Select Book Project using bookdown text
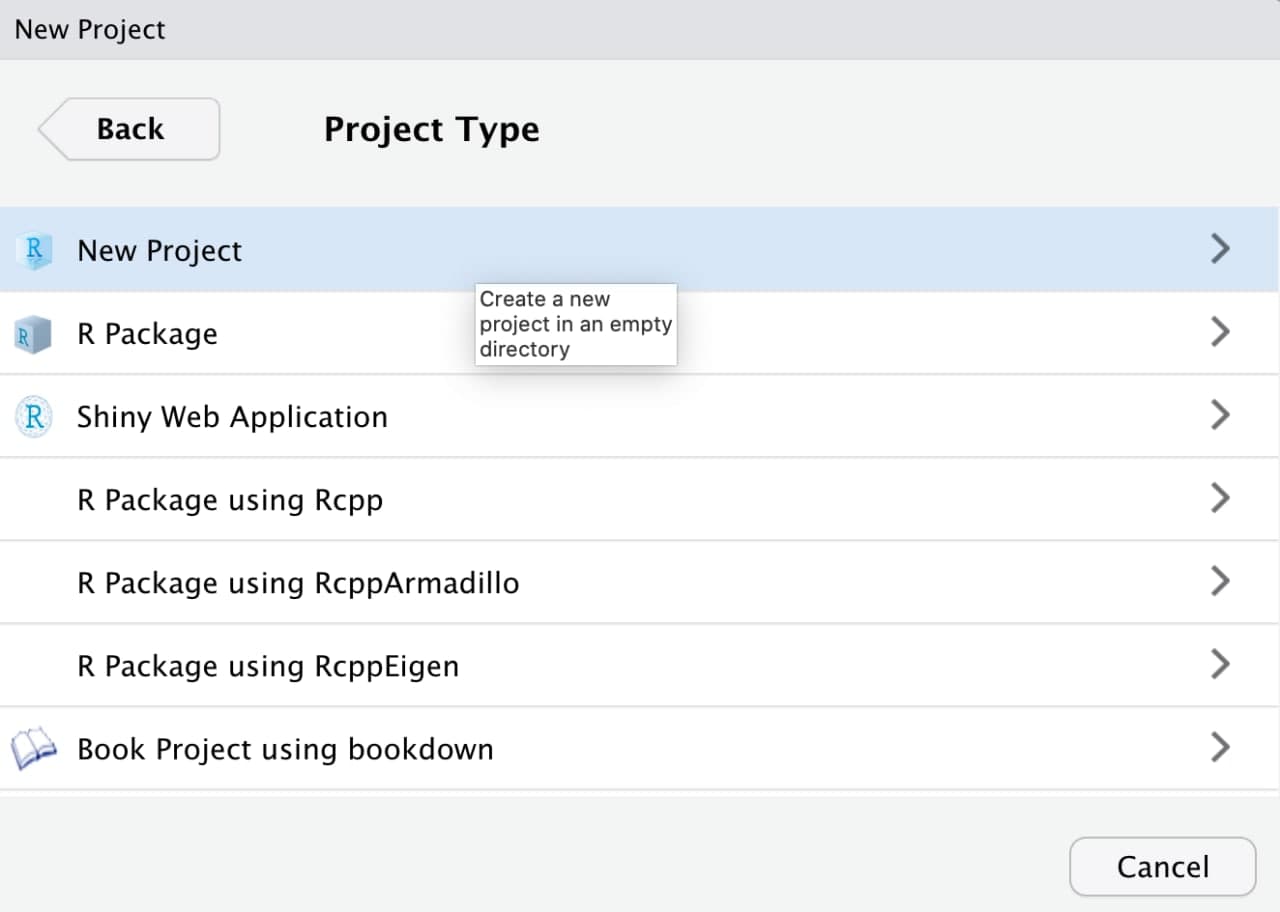The width and height of the screenshot is (1280, 912). [x=285, y=749]
